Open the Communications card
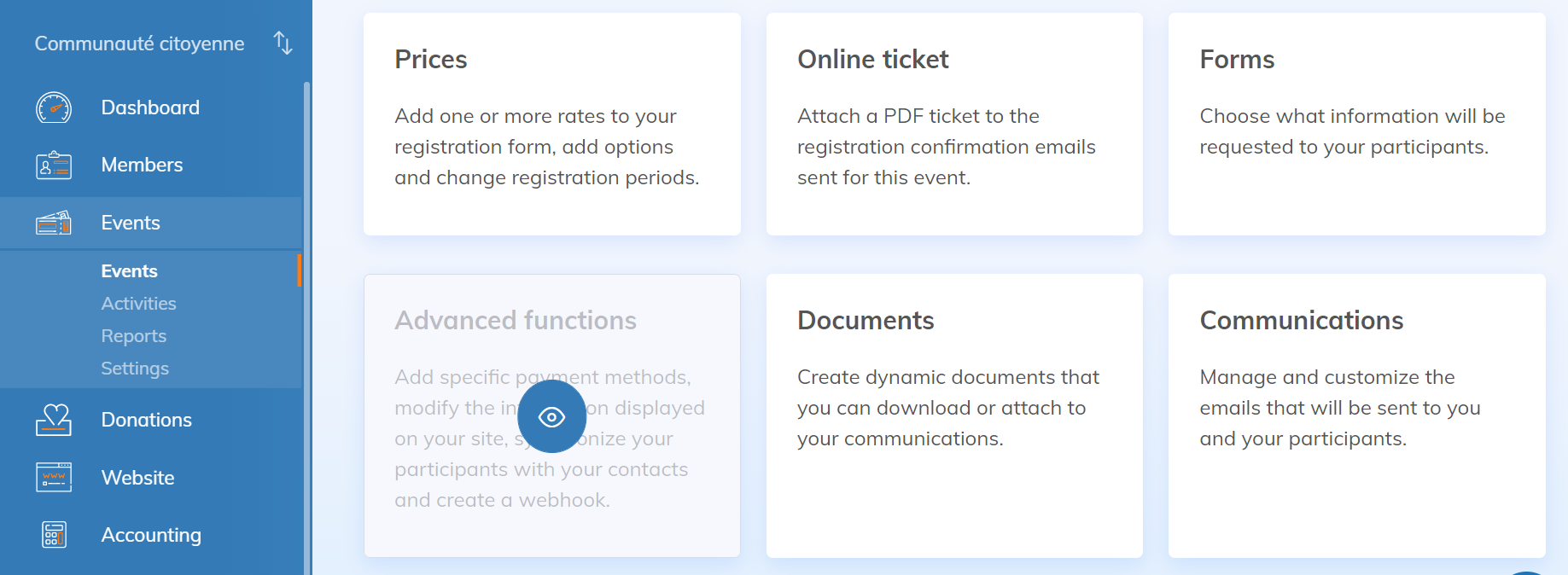This screenshot has height=575, width=1568. pos(1356,415)
